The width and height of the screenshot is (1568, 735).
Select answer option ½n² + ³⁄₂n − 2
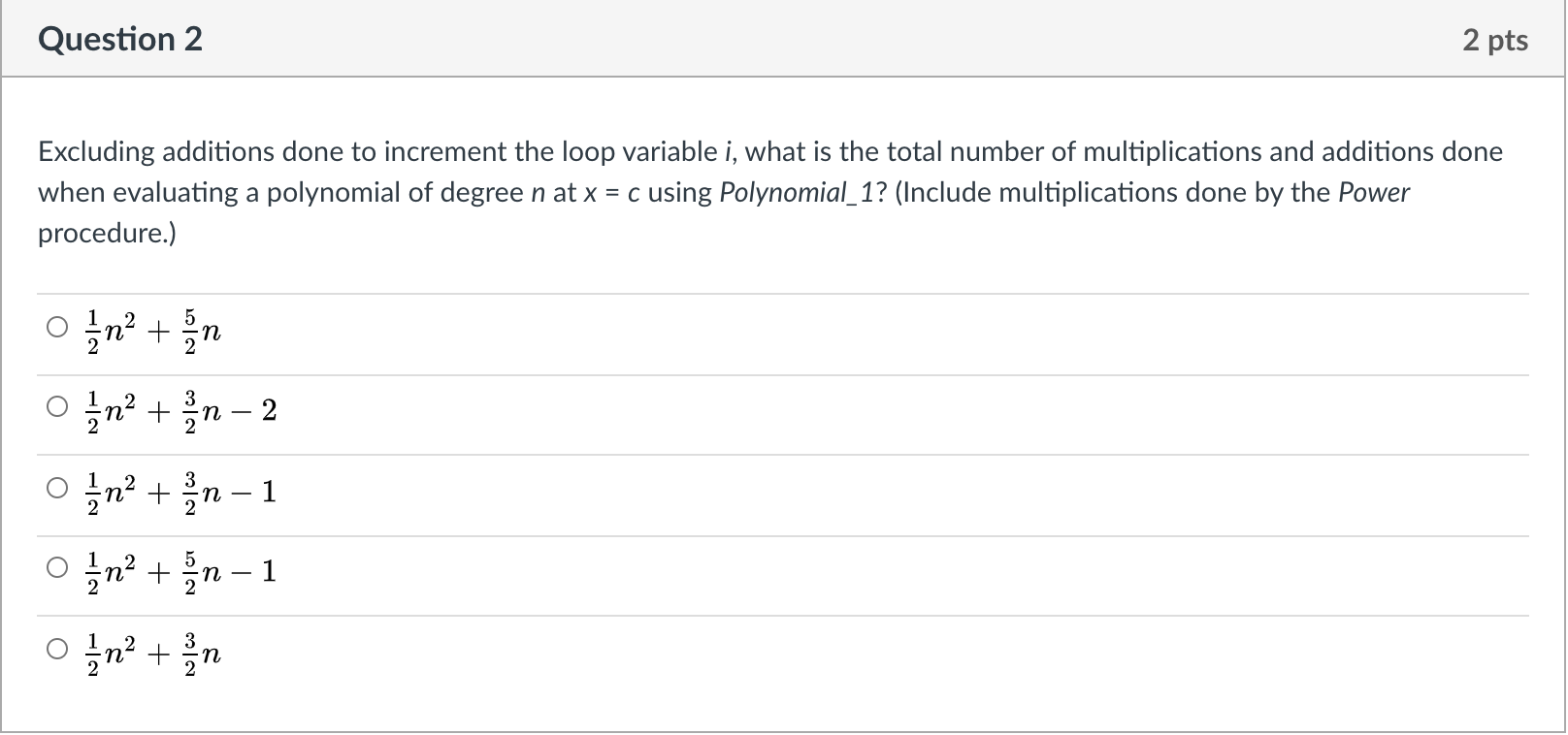[x=58, y=407]
